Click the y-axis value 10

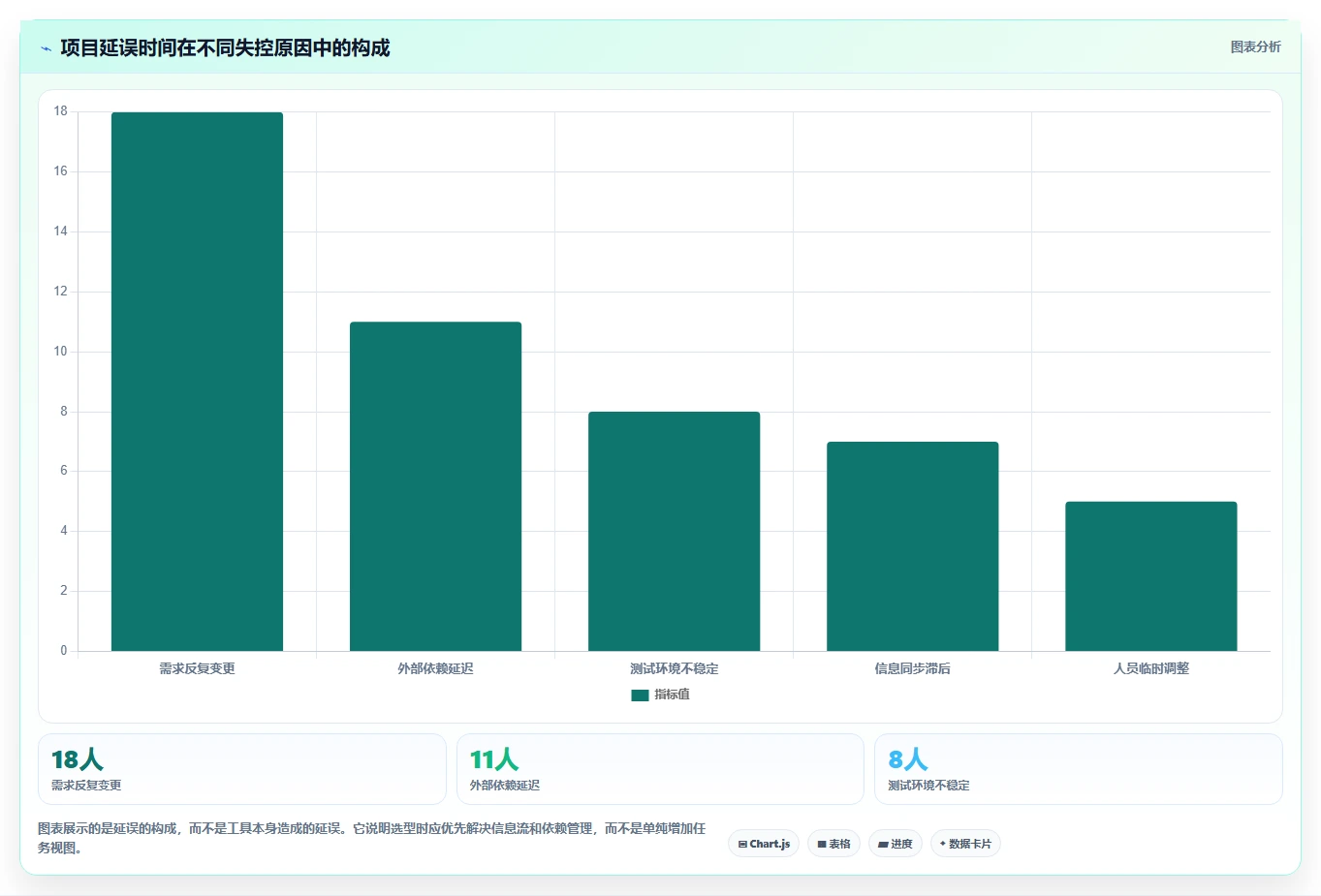(x=61, y=352)
